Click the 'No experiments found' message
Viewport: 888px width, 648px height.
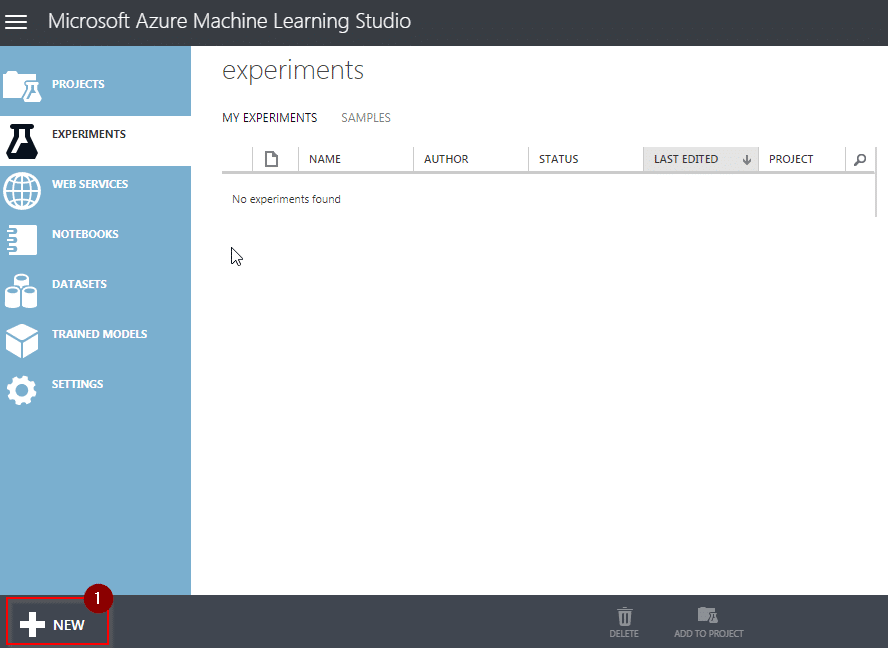coord(286,199)
